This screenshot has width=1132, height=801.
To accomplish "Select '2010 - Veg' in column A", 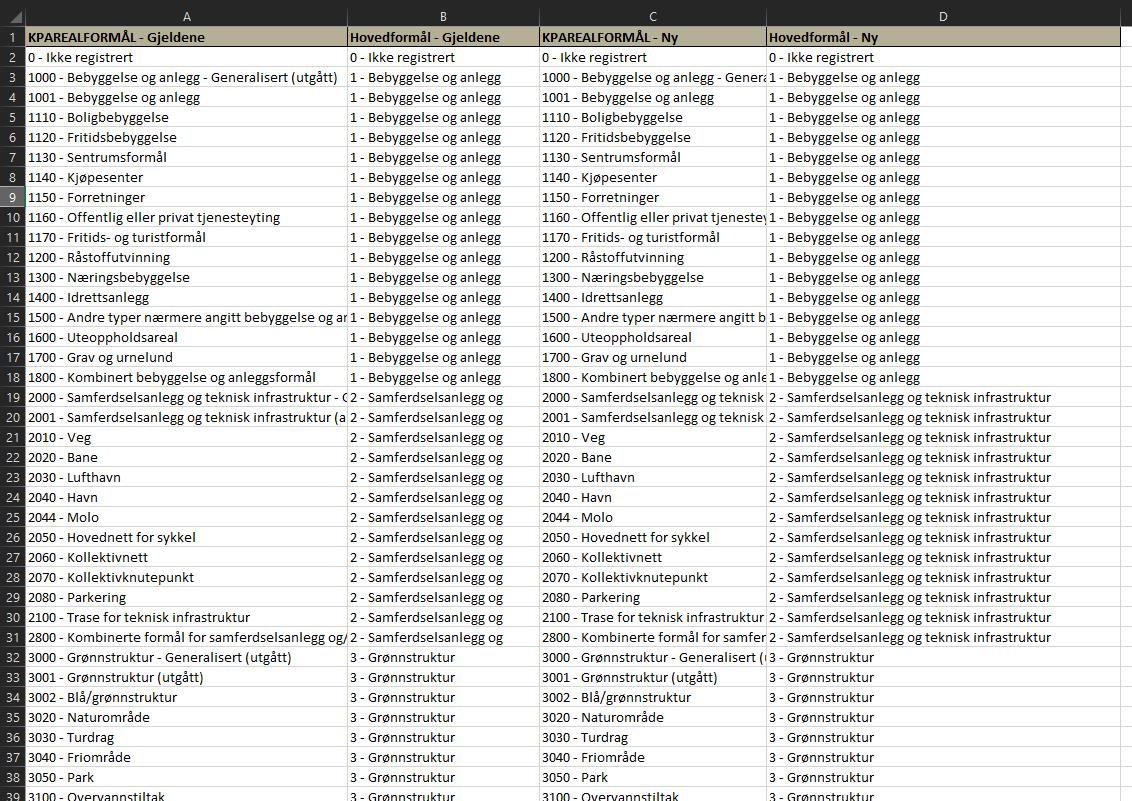I will pos(186,437).
